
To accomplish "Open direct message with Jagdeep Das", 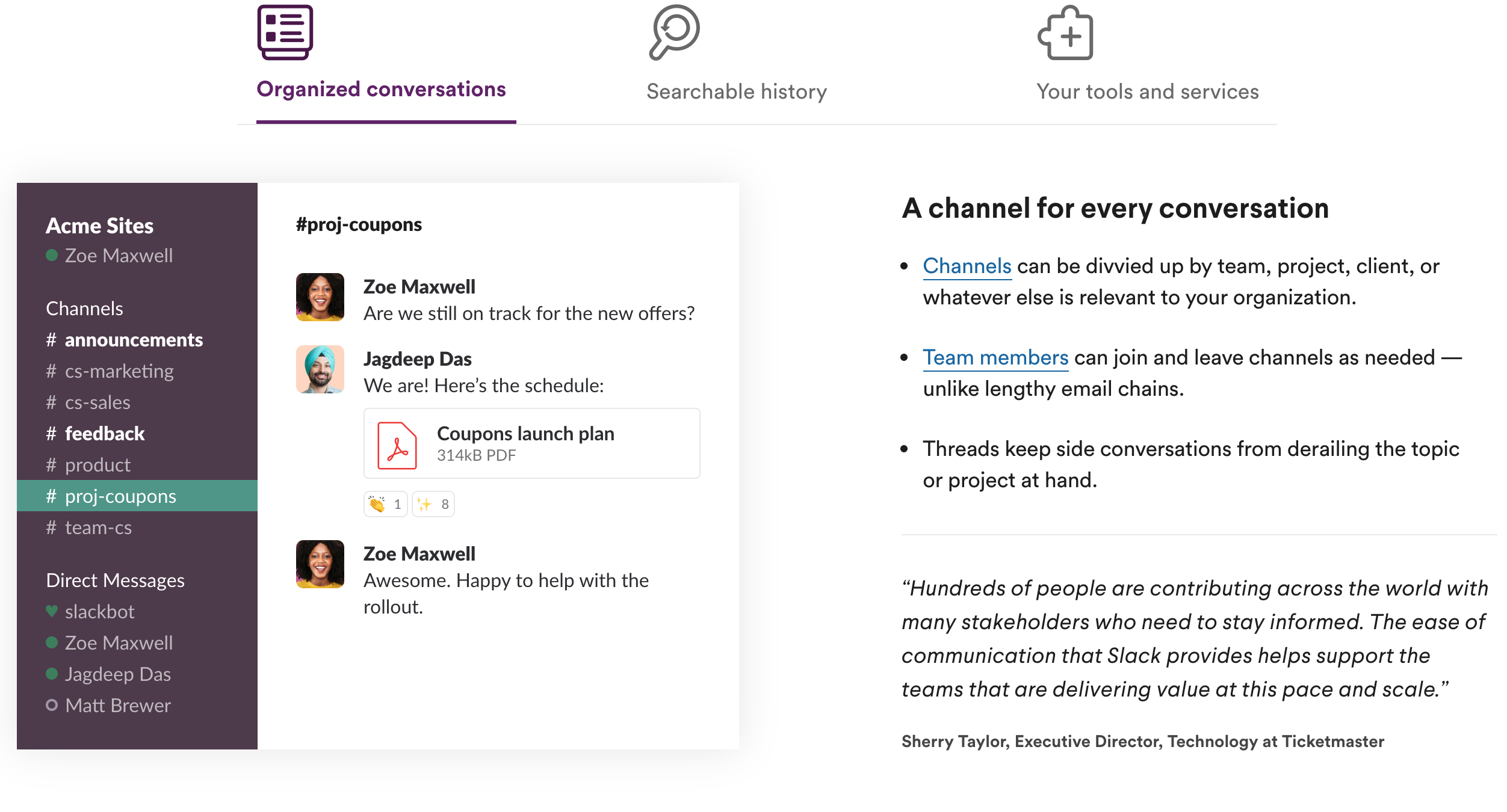I will [x=118, y=674].
